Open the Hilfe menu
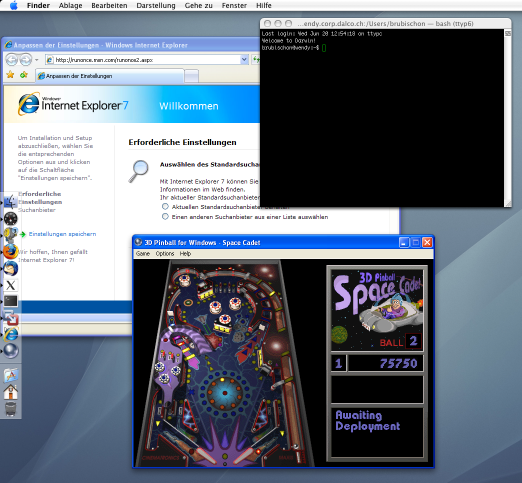 point(264,5)
